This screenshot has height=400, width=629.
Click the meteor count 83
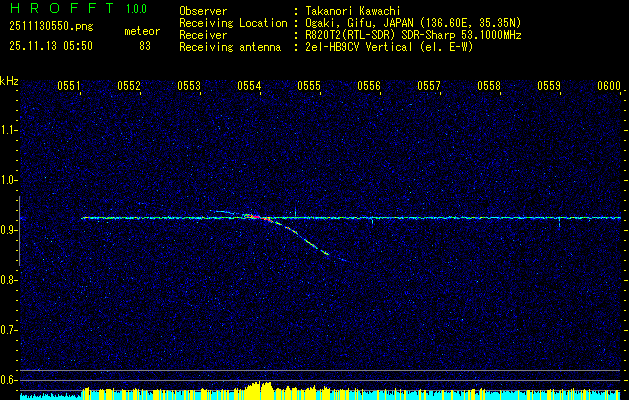tap(145, 46)
